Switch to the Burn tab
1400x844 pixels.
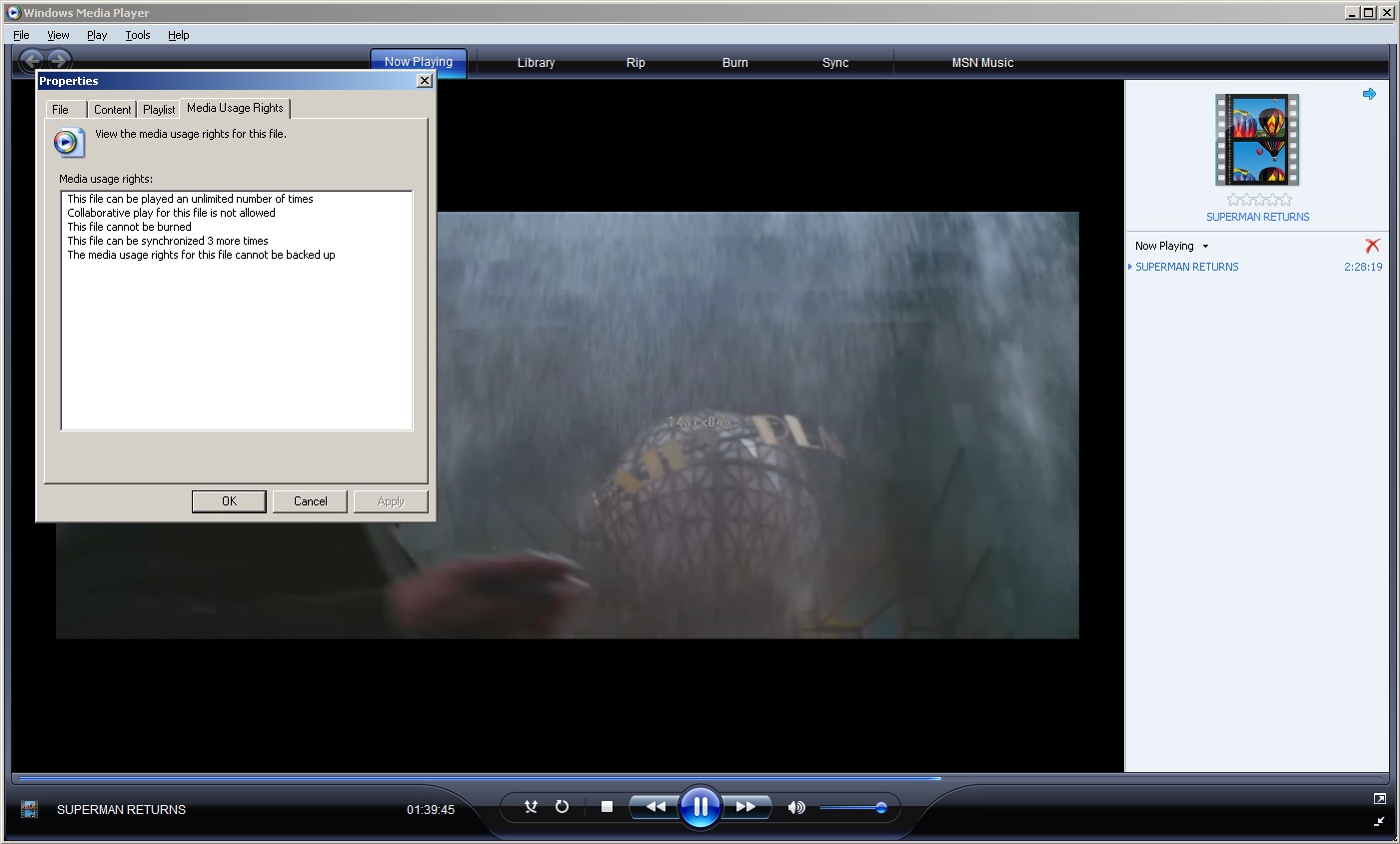(x=735, y=62)
